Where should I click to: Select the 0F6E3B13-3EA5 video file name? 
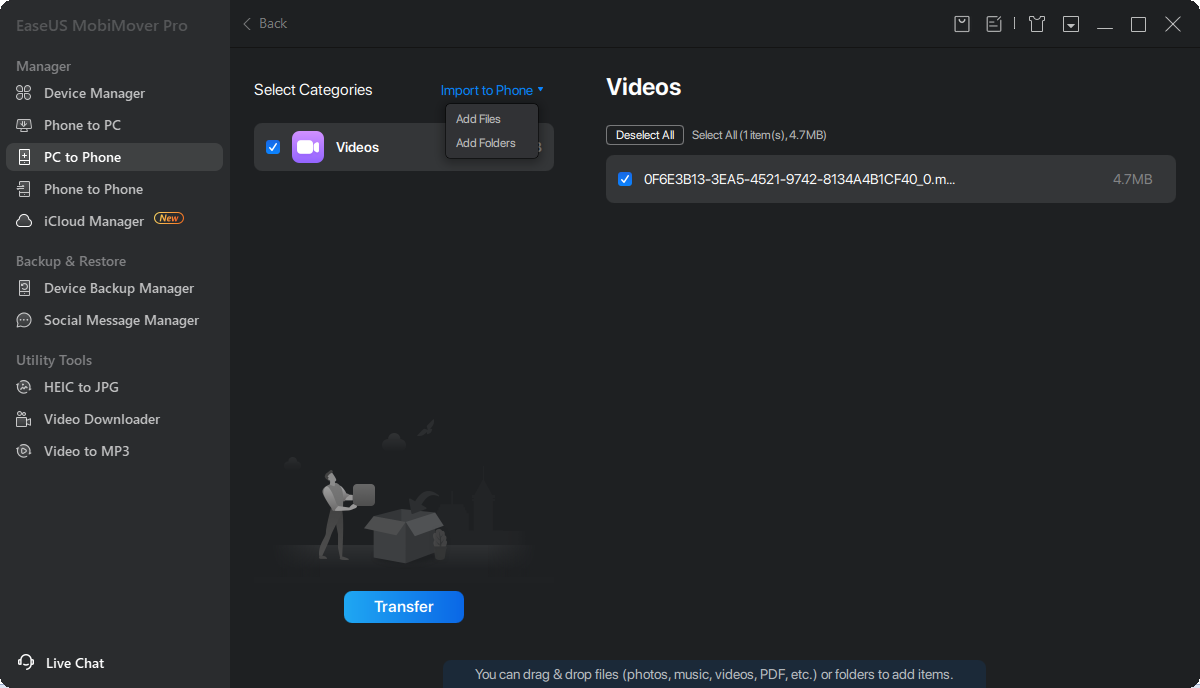[800, 179]
